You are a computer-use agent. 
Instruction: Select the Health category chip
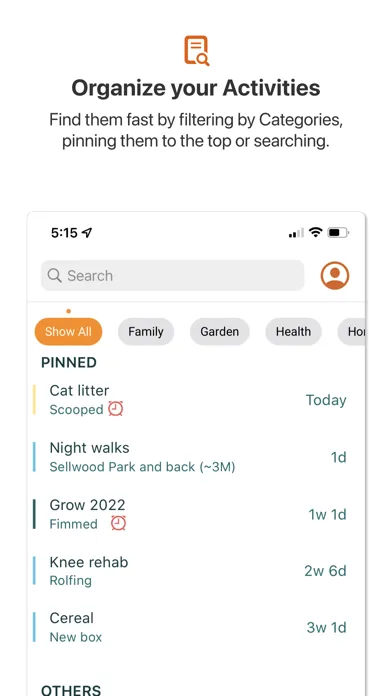coord(293,332)
